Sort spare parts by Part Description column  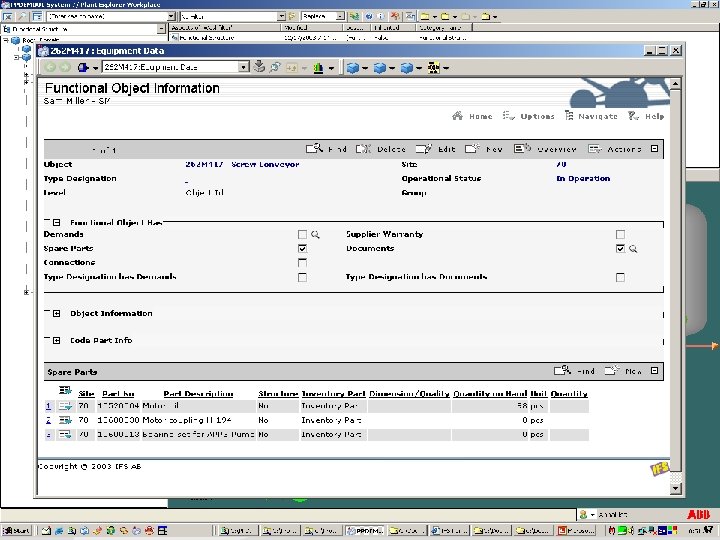198,394
